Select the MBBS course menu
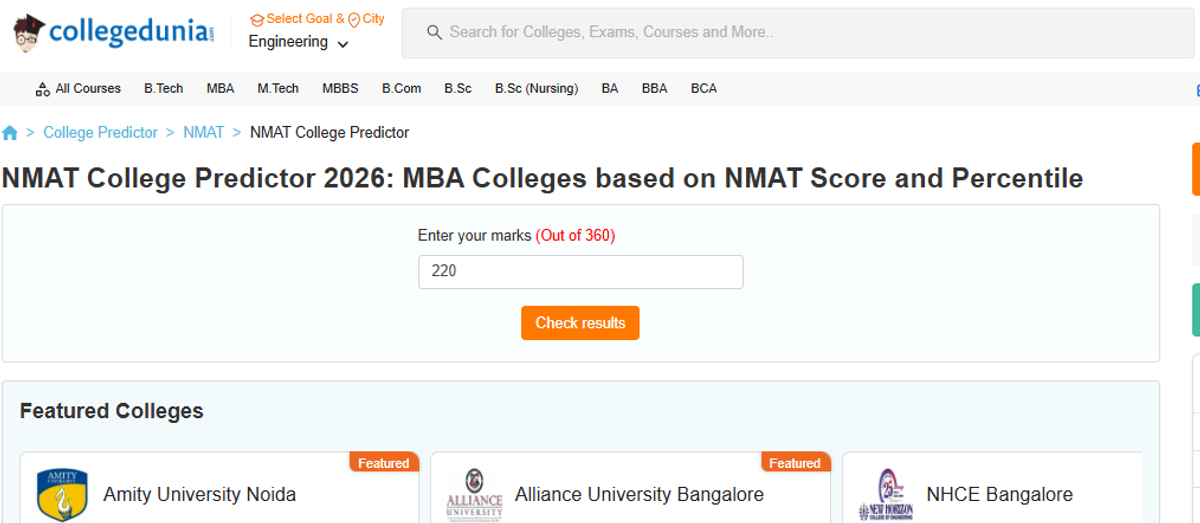 click(340, 89)
